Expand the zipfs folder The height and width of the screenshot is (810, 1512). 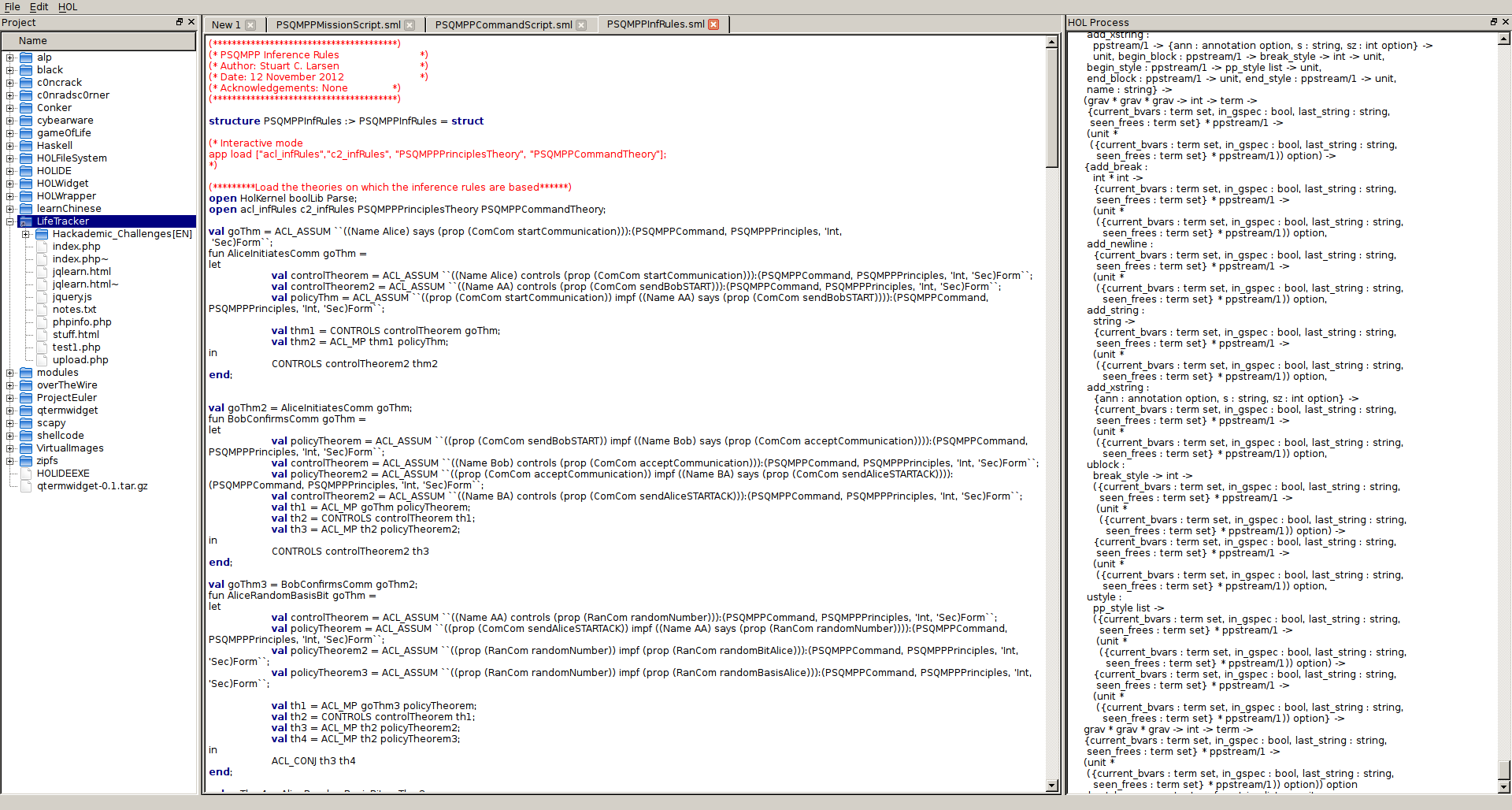click(10, 461)
